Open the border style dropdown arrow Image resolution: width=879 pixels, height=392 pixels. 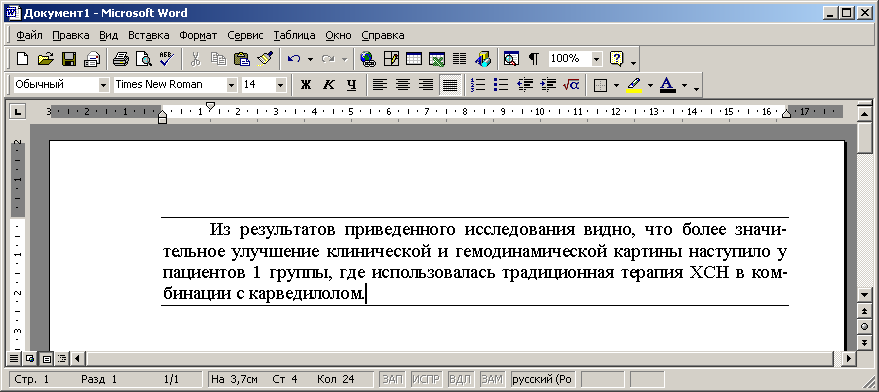pyautogui.click(x=617, y=85)
